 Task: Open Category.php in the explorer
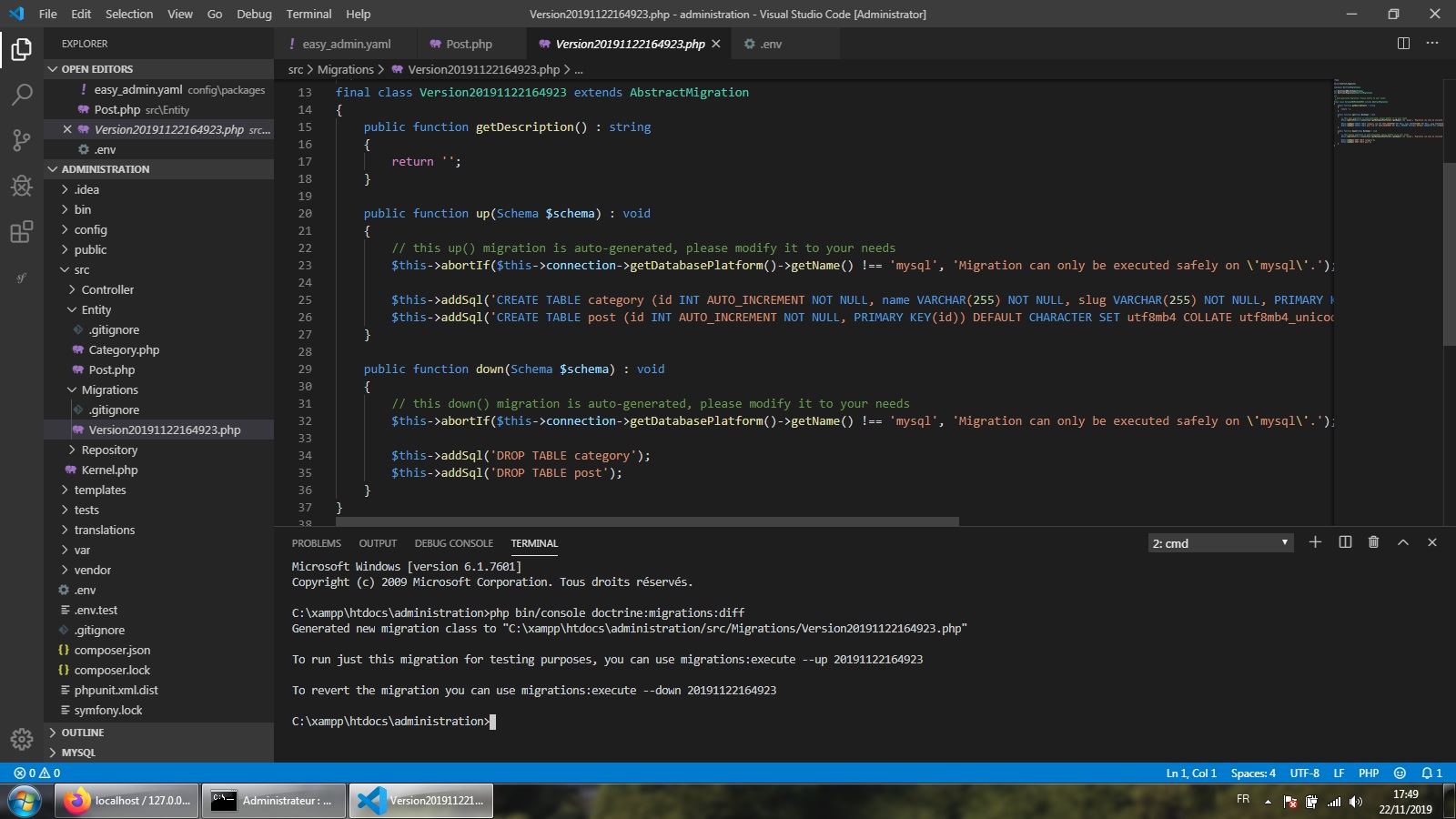pos(124,349)
